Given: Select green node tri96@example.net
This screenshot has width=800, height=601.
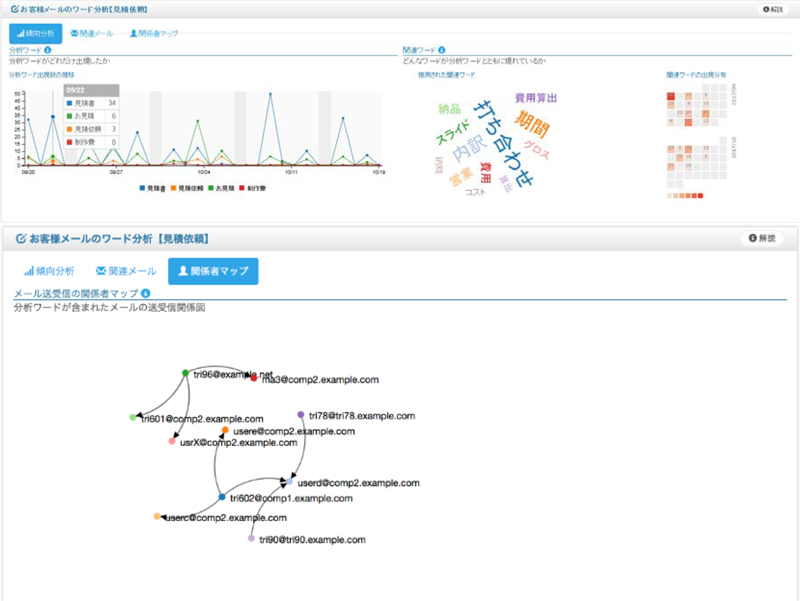Looking at the screenshot, I should point(185,373).
